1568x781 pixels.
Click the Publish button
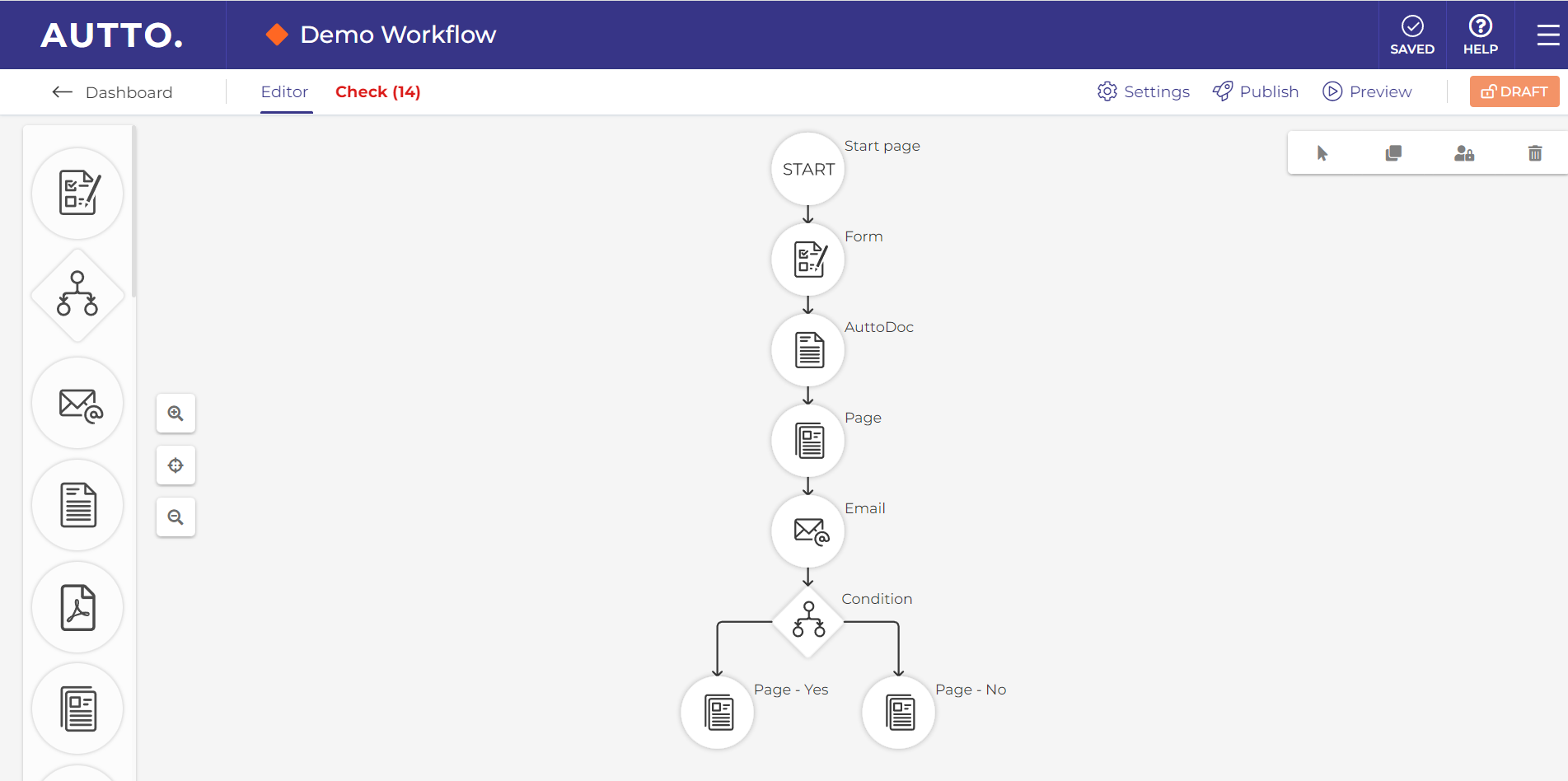[1256, 91]
